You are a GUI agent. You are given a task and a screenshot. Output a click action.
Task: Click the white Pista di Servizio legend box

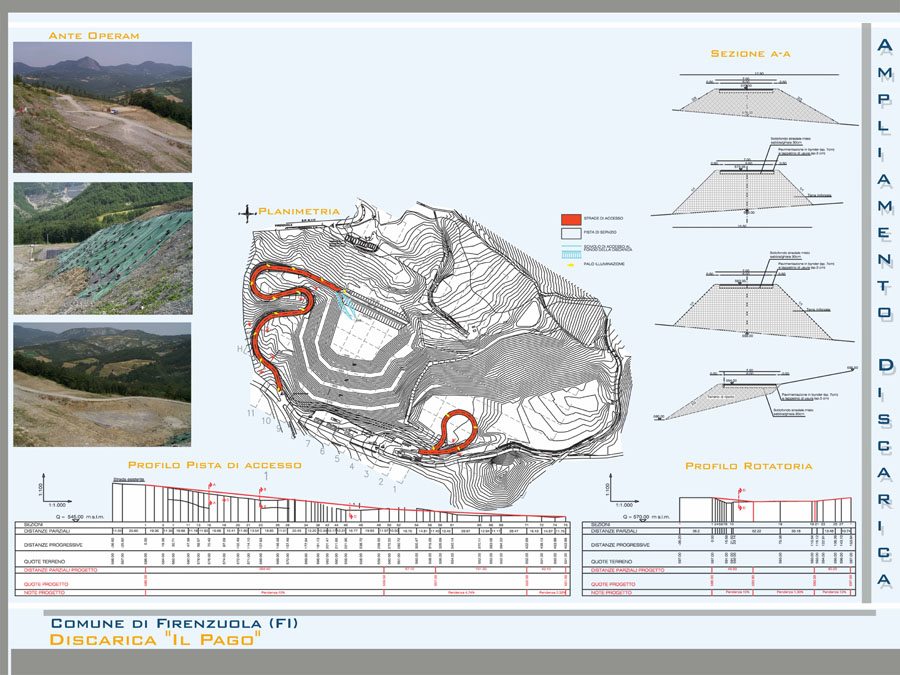click(x=570, y=232)
